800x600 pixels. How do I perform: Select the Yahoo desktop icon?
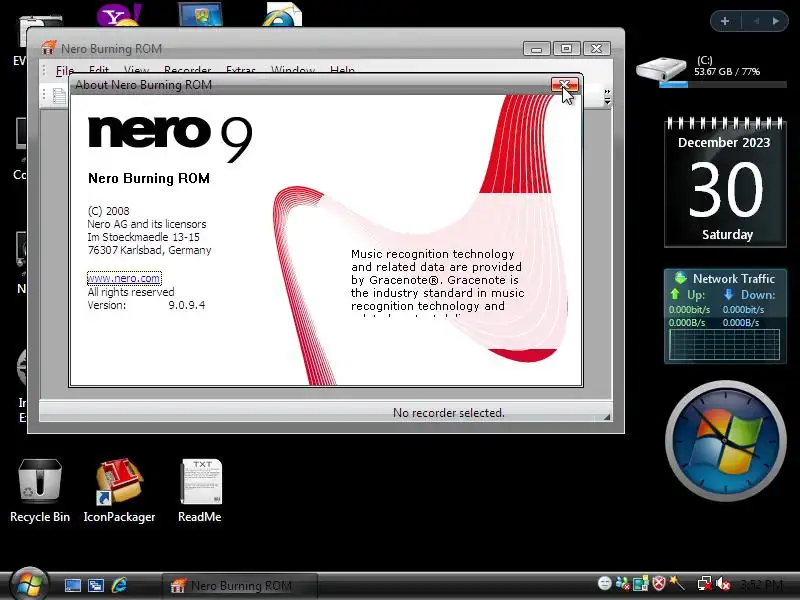tap(118, 14)
